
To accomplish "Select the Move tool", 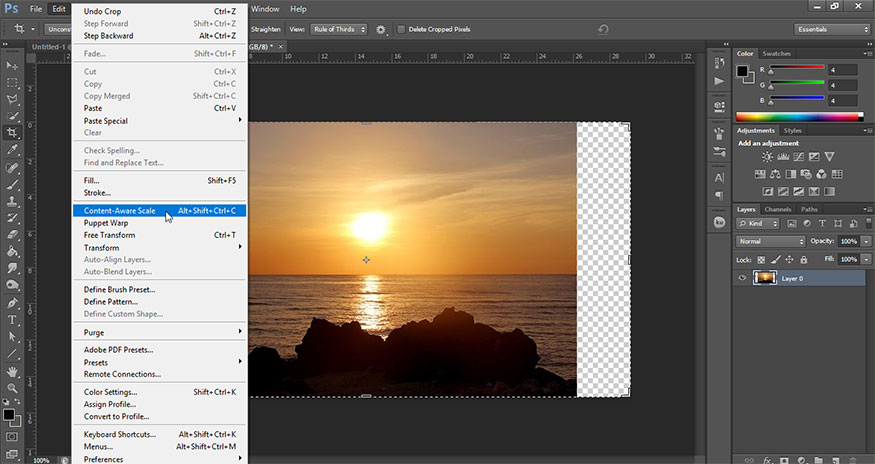I will click(13, 64).
